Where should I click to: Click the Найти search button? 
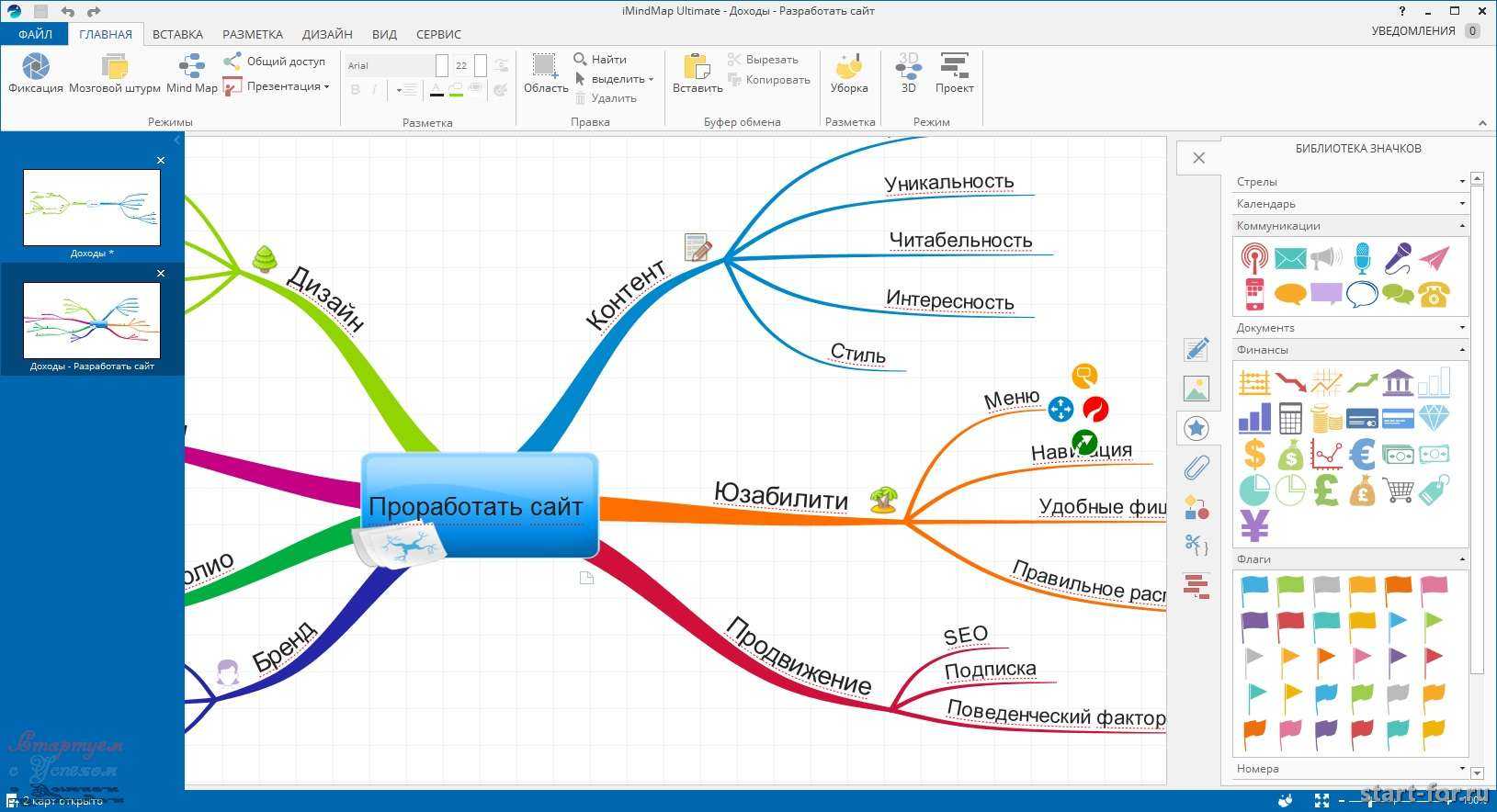[600, 59]
